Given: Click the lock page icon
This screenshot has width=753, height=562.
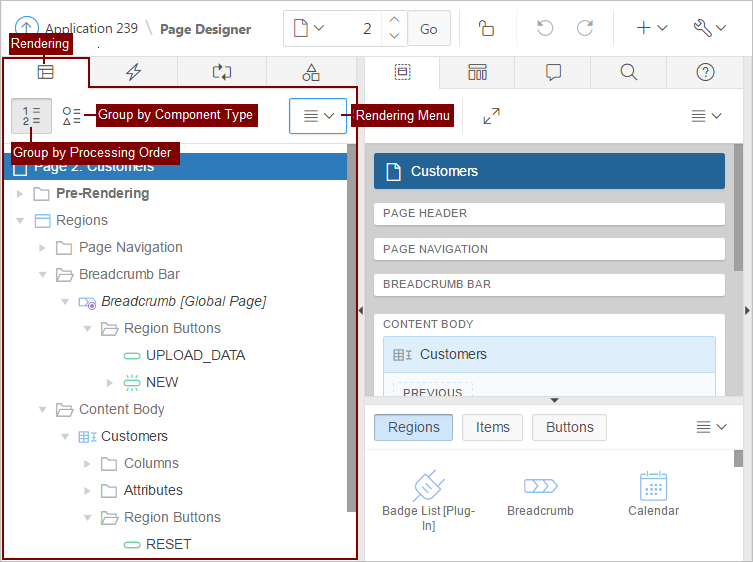Looking at the screenshot, I should [486, 28].
